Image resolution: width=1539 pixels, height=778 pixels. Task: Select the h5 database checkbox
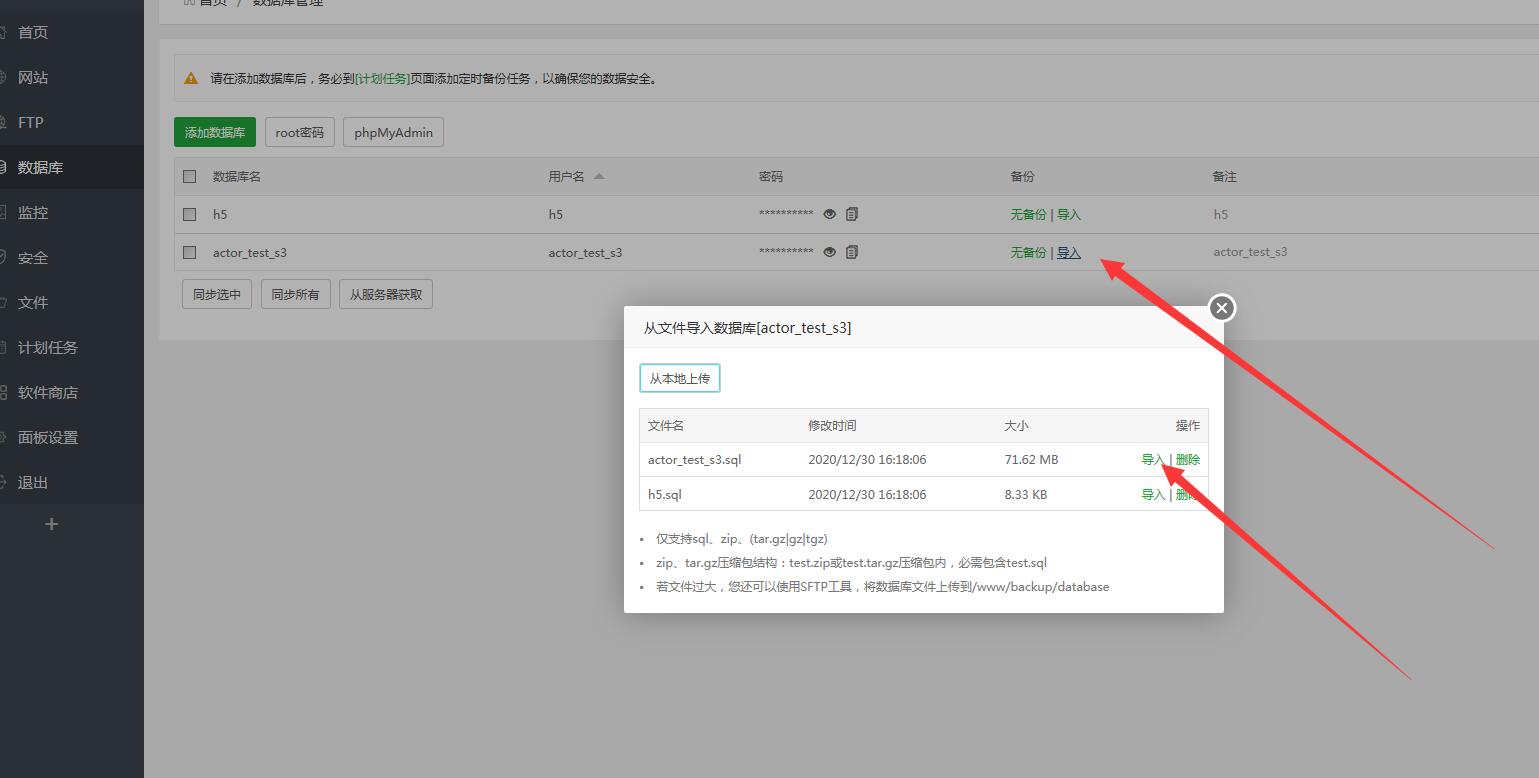pos(190,214)
